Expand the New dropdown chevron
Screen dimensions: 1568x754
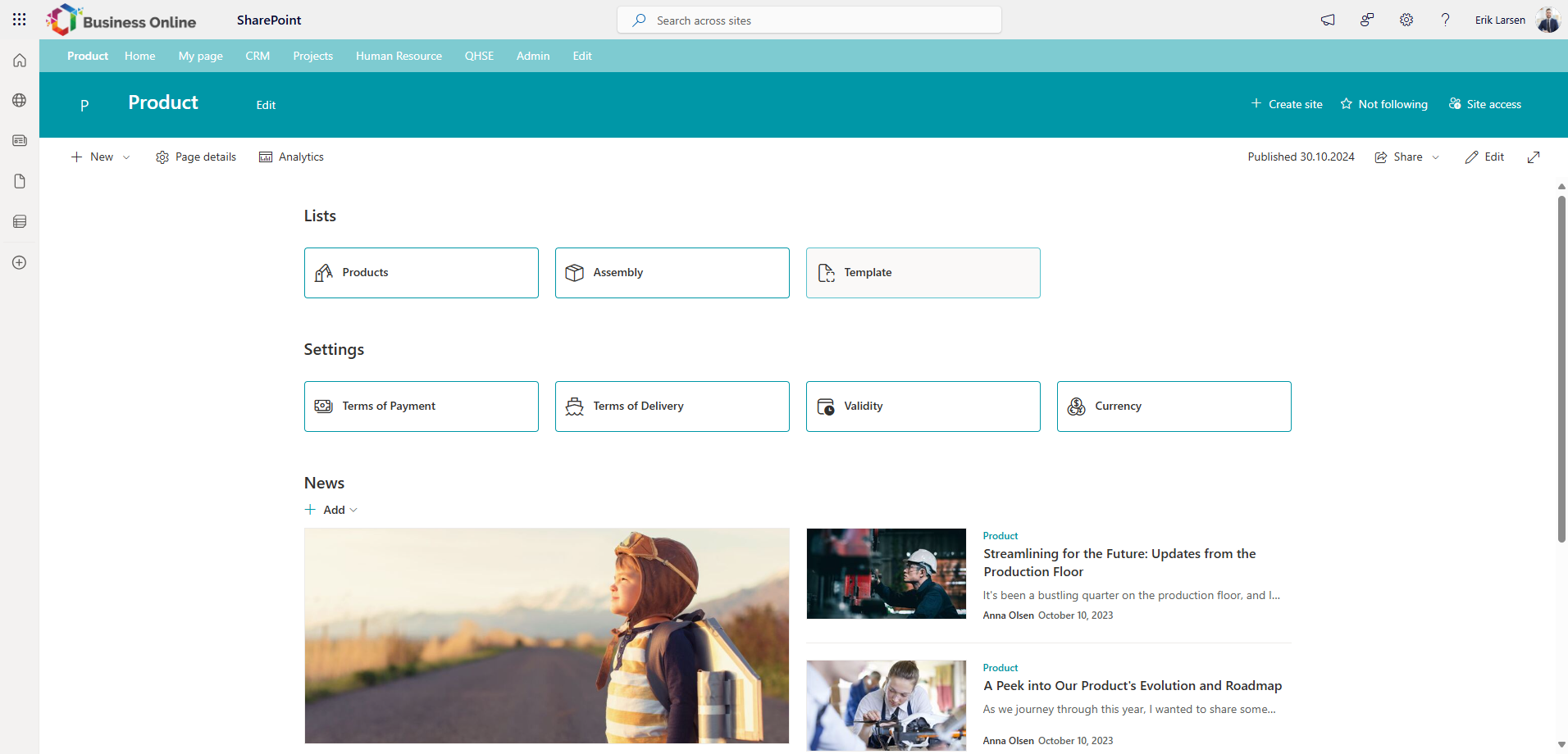pyautogui.click(x=126, y=157)
